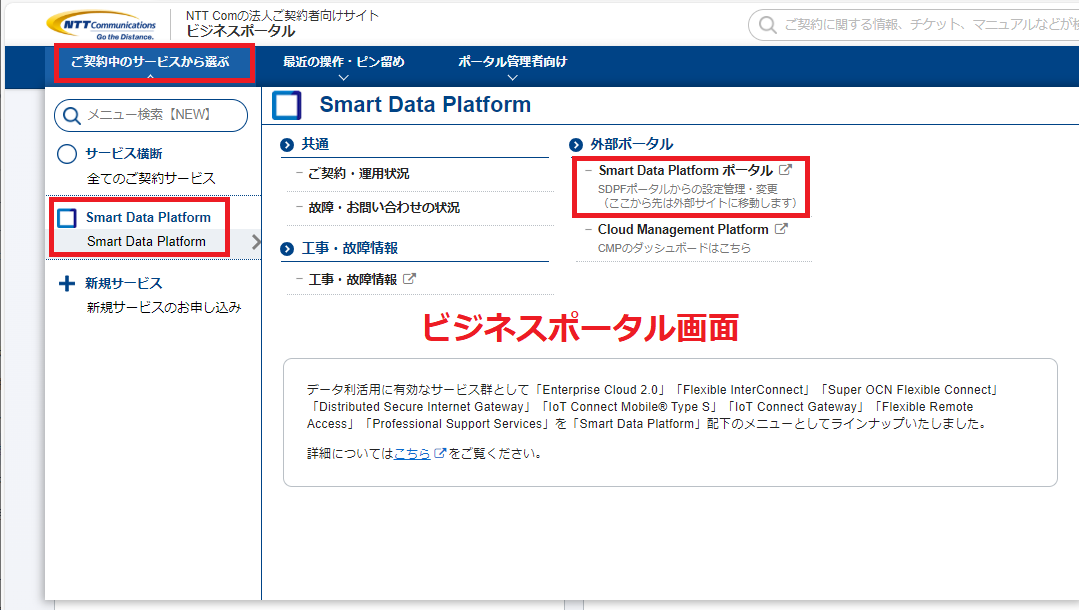Click the circle icon beside サービス横断
The height and width of the screenshot is (610, 1079).
pyautogui.click(x=67, y=154)
